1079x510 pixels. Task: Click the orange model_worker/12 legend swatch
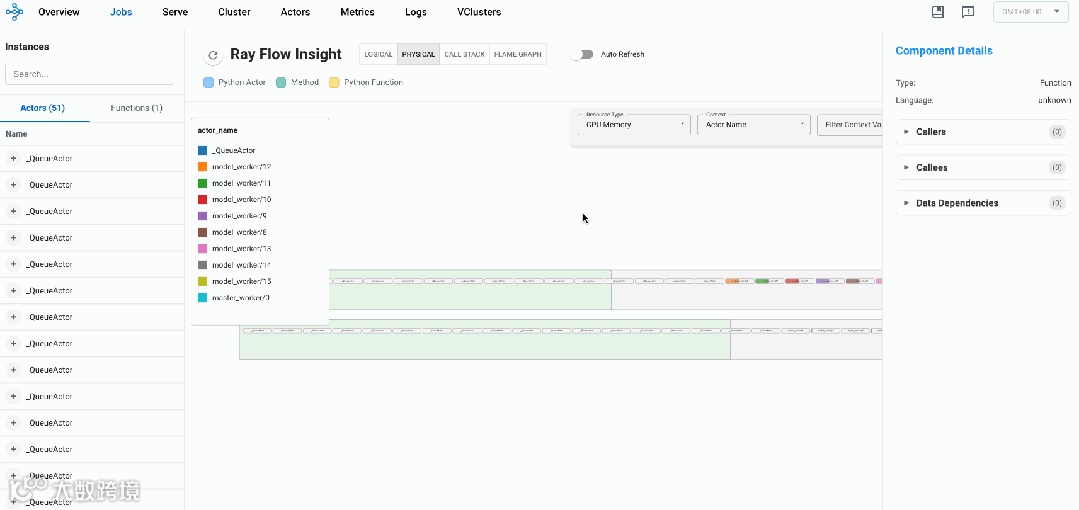pos(202,167)
